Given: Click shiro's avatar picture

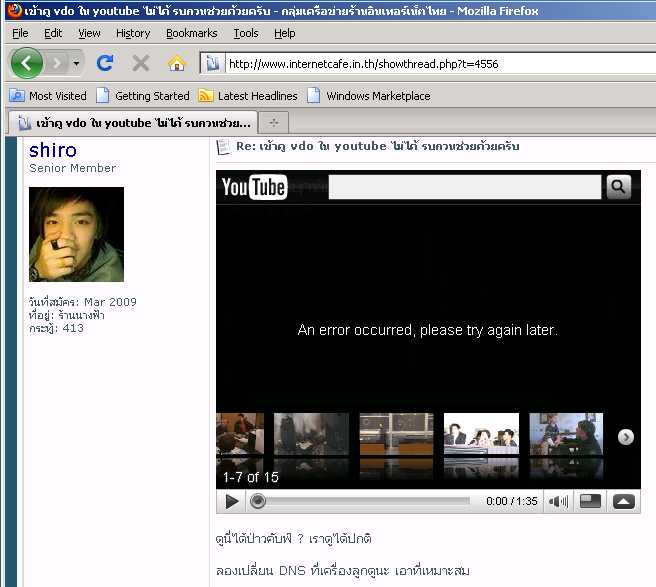Looking at the screenshot, I should [76, 234].
